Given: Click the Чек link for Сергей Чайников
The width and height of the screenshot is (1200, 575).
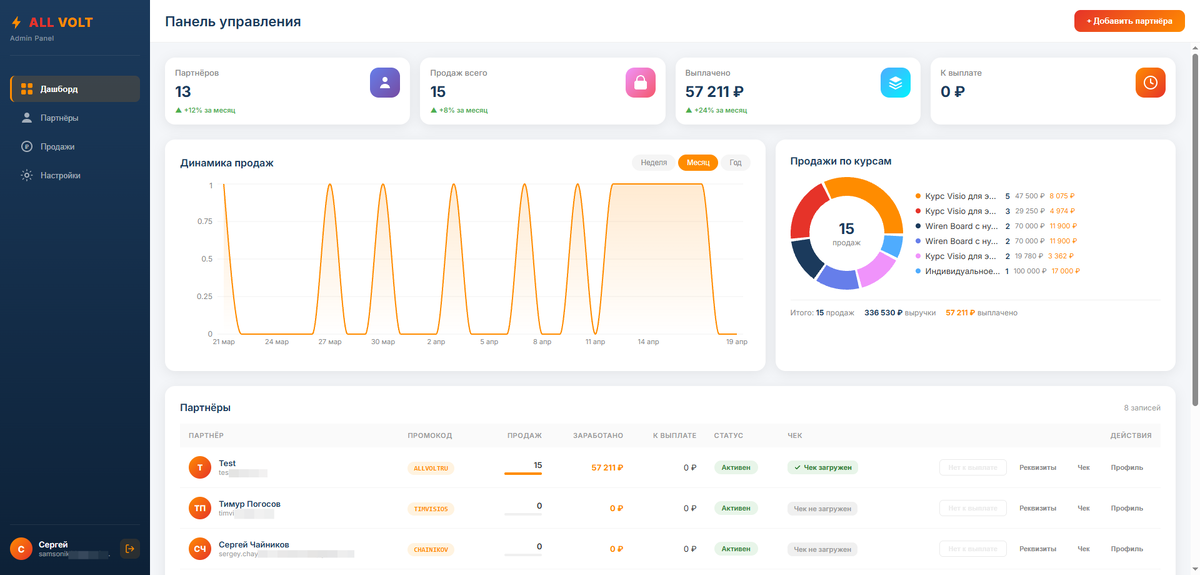Looking at the screenshot, I should 1083,549.
